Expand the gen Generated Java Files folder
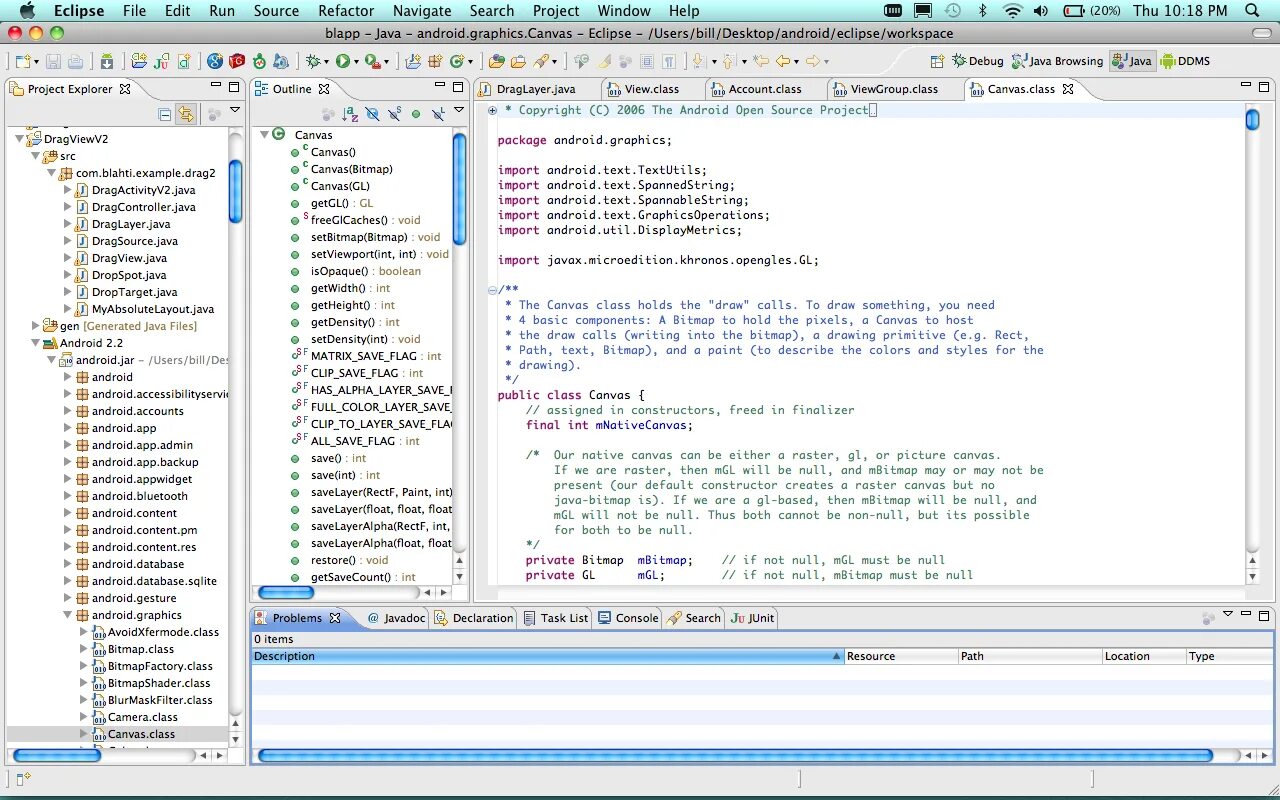This screenshot has height=800, width=1280. coord(36,326)
